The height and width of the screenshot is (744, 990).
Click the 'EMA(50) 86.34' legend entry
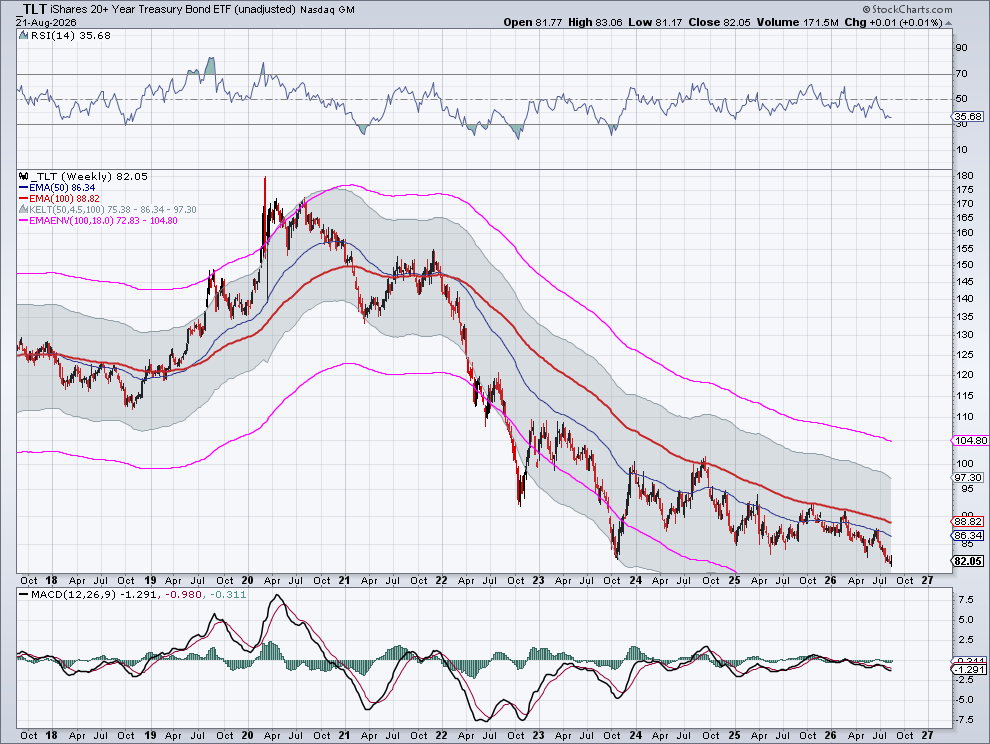tap(62, 188)
